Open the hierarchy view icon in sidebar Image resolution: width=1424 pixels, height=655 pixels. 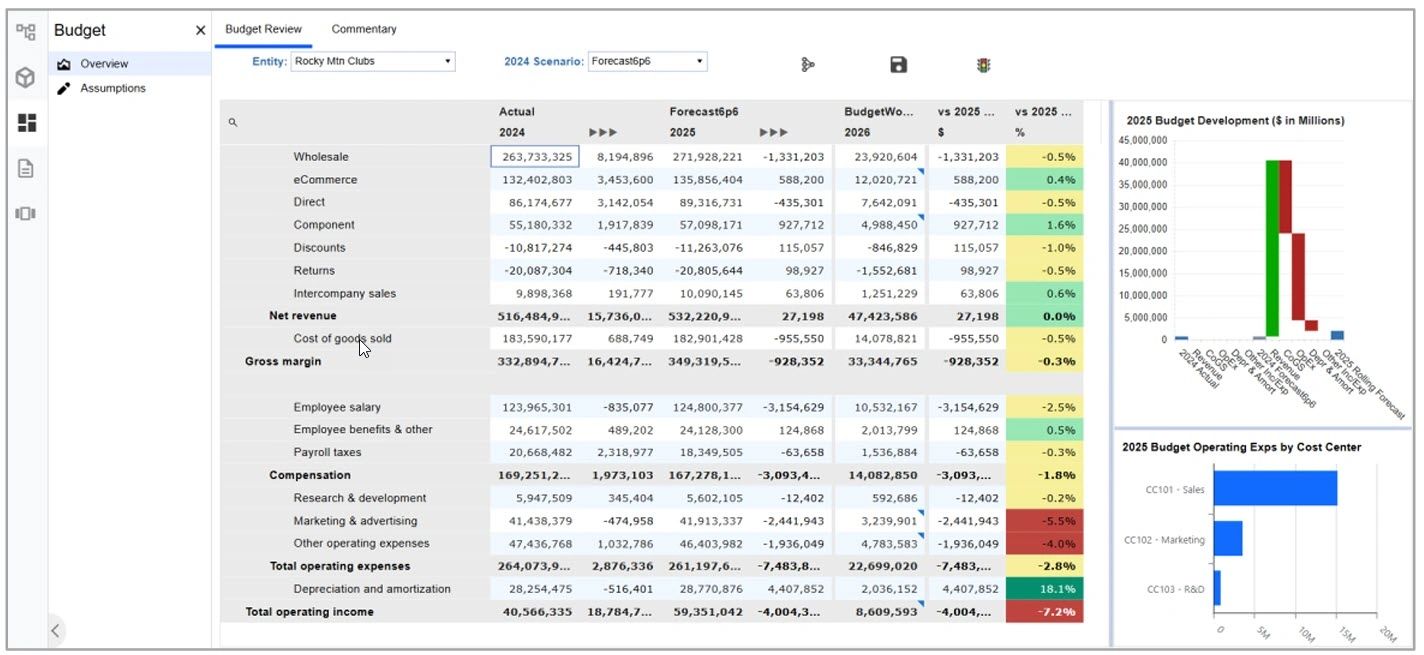(x=25, y=31)
